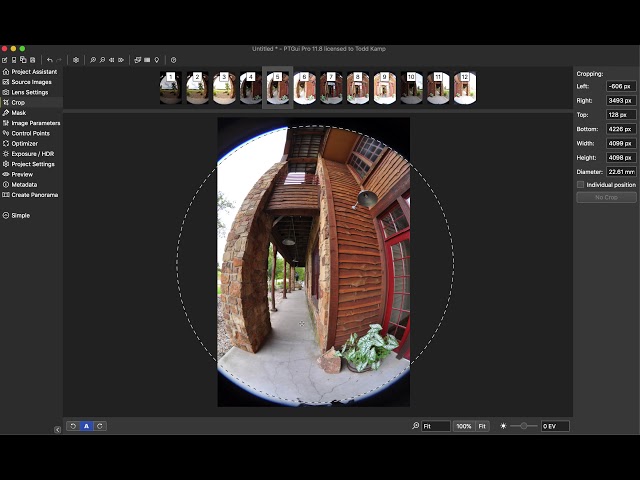640x480 pixels.
Task: Open Source Images in the sidebar
Action: [31, 82]
